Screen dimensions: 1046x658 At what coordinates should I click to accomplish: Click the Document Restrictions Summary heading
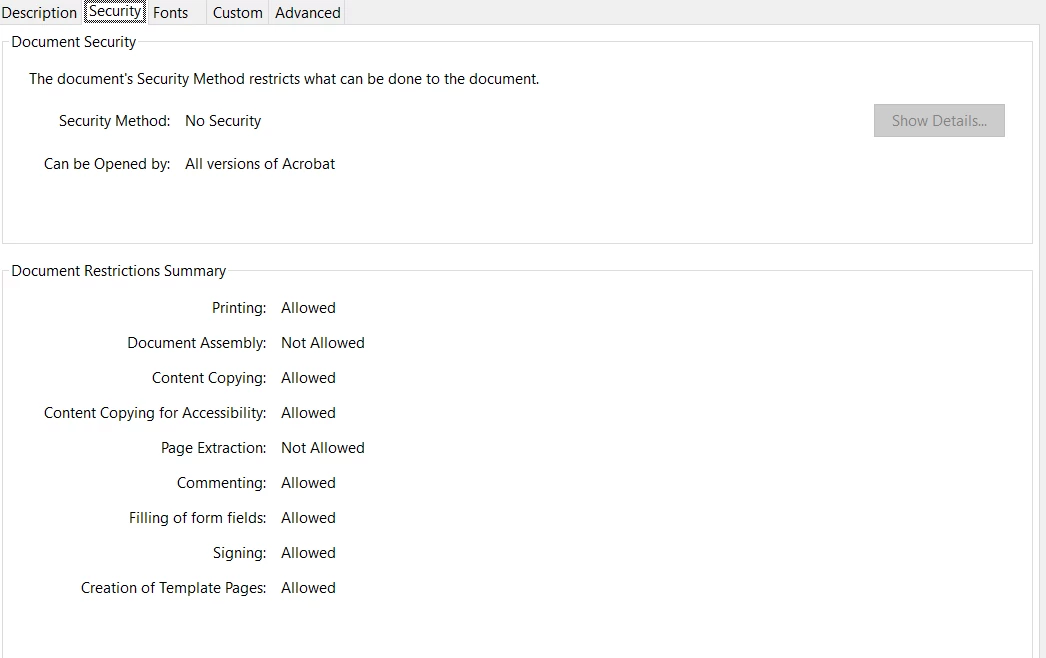pyautogui.click(x=119, y=271)
